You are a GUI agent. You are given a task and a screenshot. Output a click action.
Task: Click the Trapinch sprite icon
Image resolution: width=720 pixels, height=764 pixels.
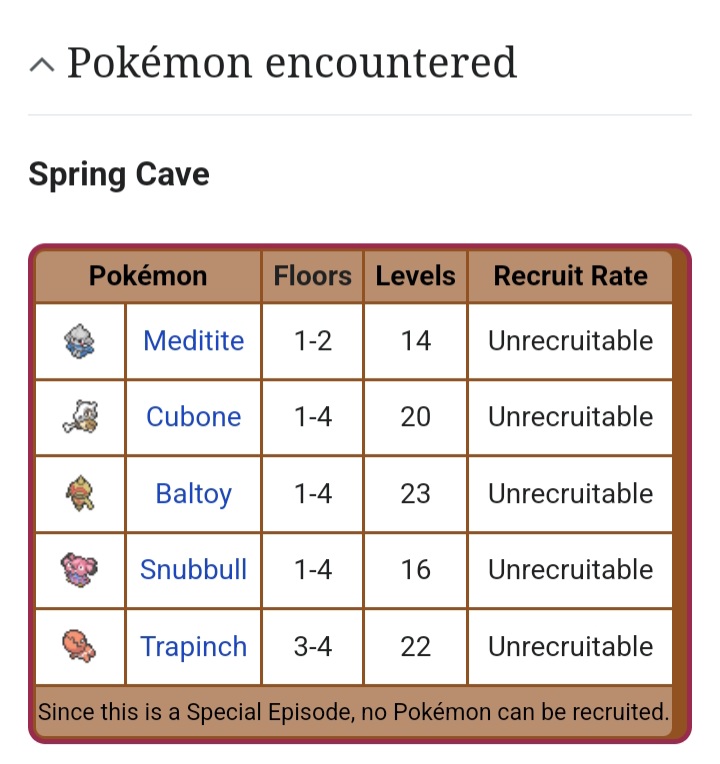[x=80, y=646]
